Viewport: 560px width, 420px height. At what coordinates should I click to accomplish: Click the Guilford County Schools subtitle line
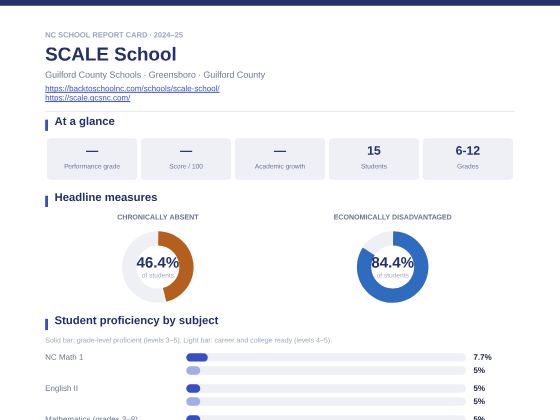pyautogui.click(x=155, y=75)
